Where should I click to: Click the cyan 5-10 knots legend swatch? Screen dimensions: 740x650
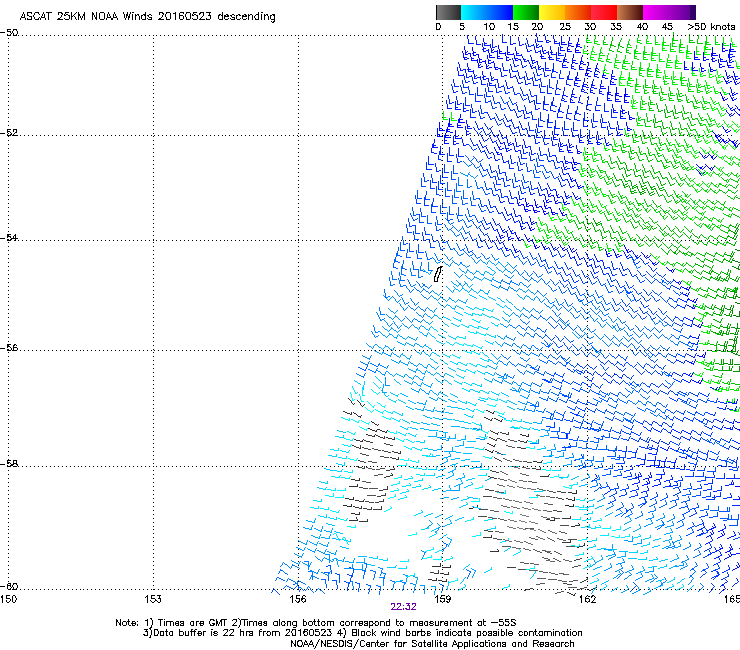(474, 12)
